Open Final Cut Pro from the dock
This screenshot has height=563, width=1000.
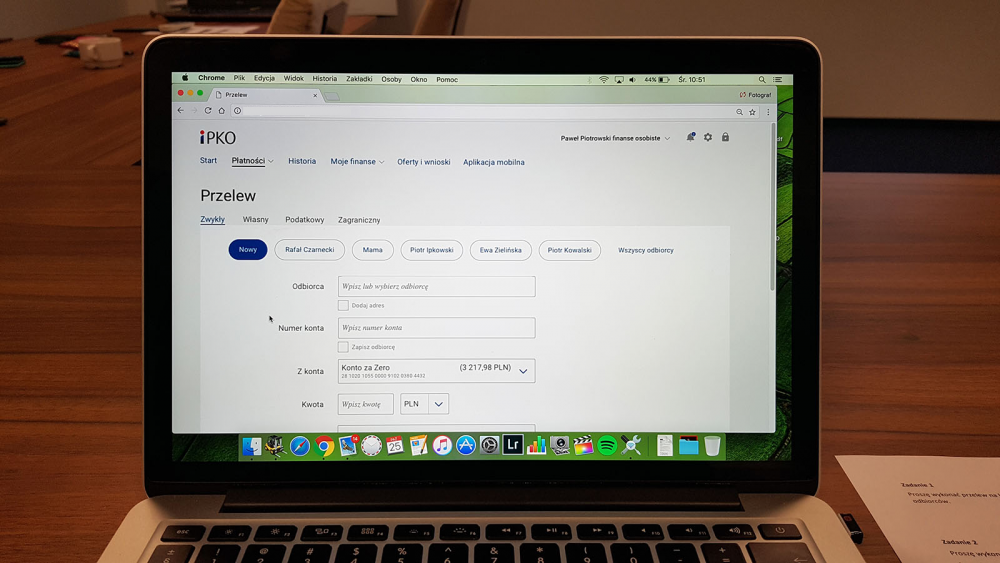[x=583, y=445]
